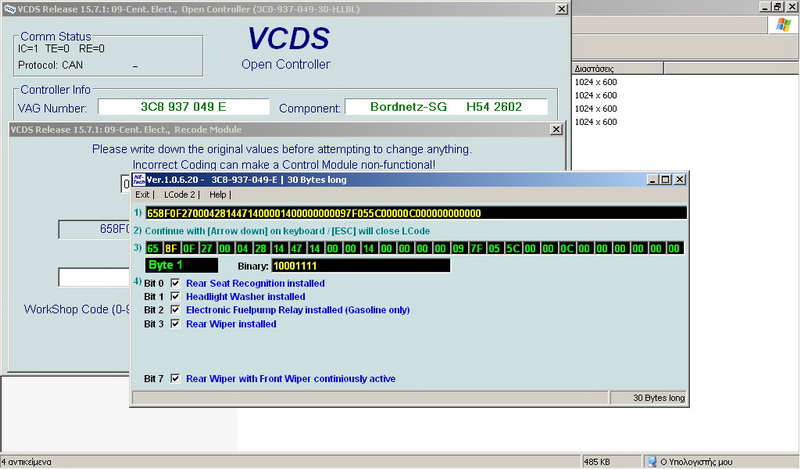The image size is (800, 469).
Task: Maximize the LCode window
Action: pyautogui.click(x=665, y=180)
